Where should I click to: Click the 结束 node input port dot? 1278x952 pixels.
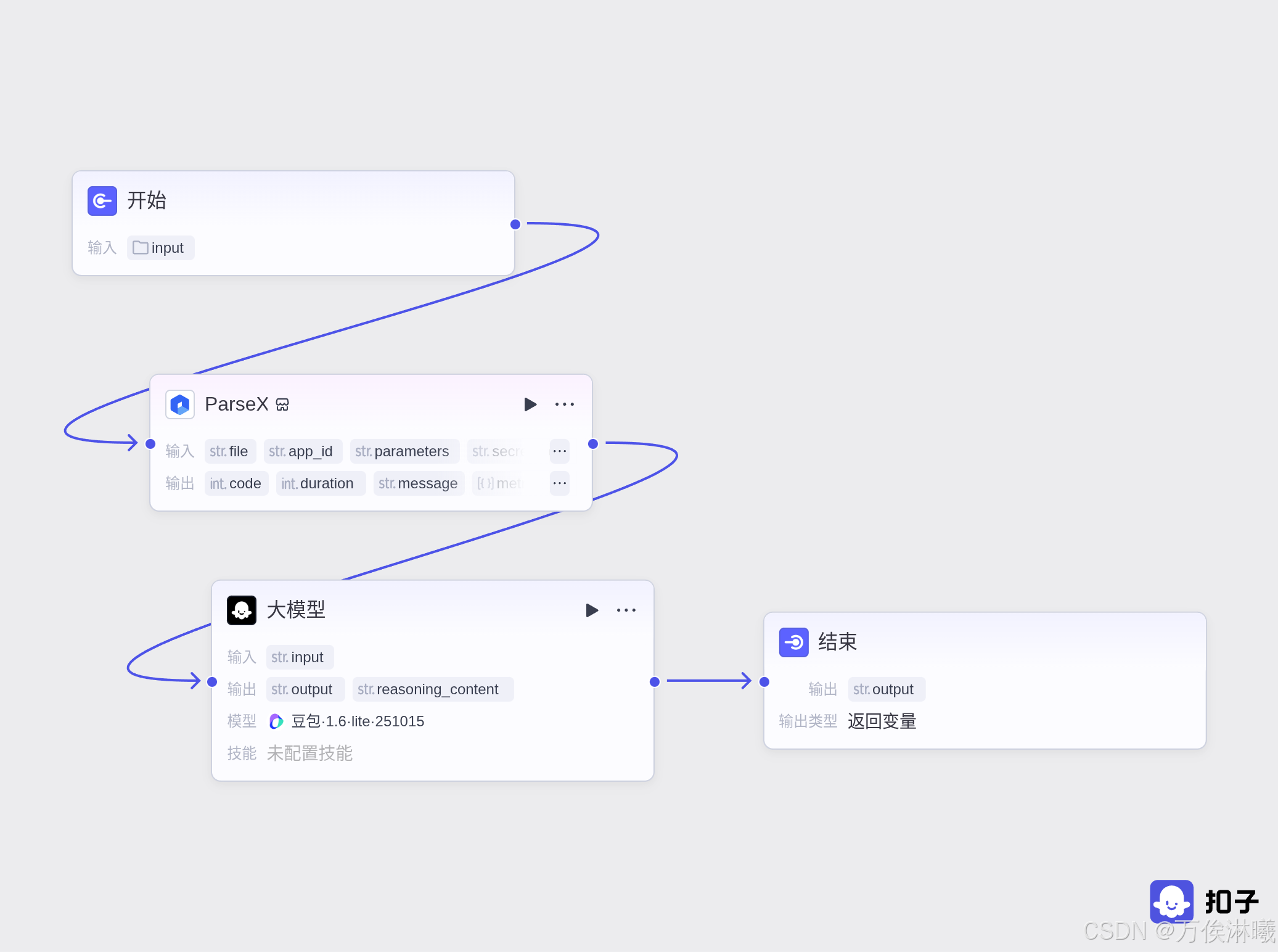tap(764, 681)
